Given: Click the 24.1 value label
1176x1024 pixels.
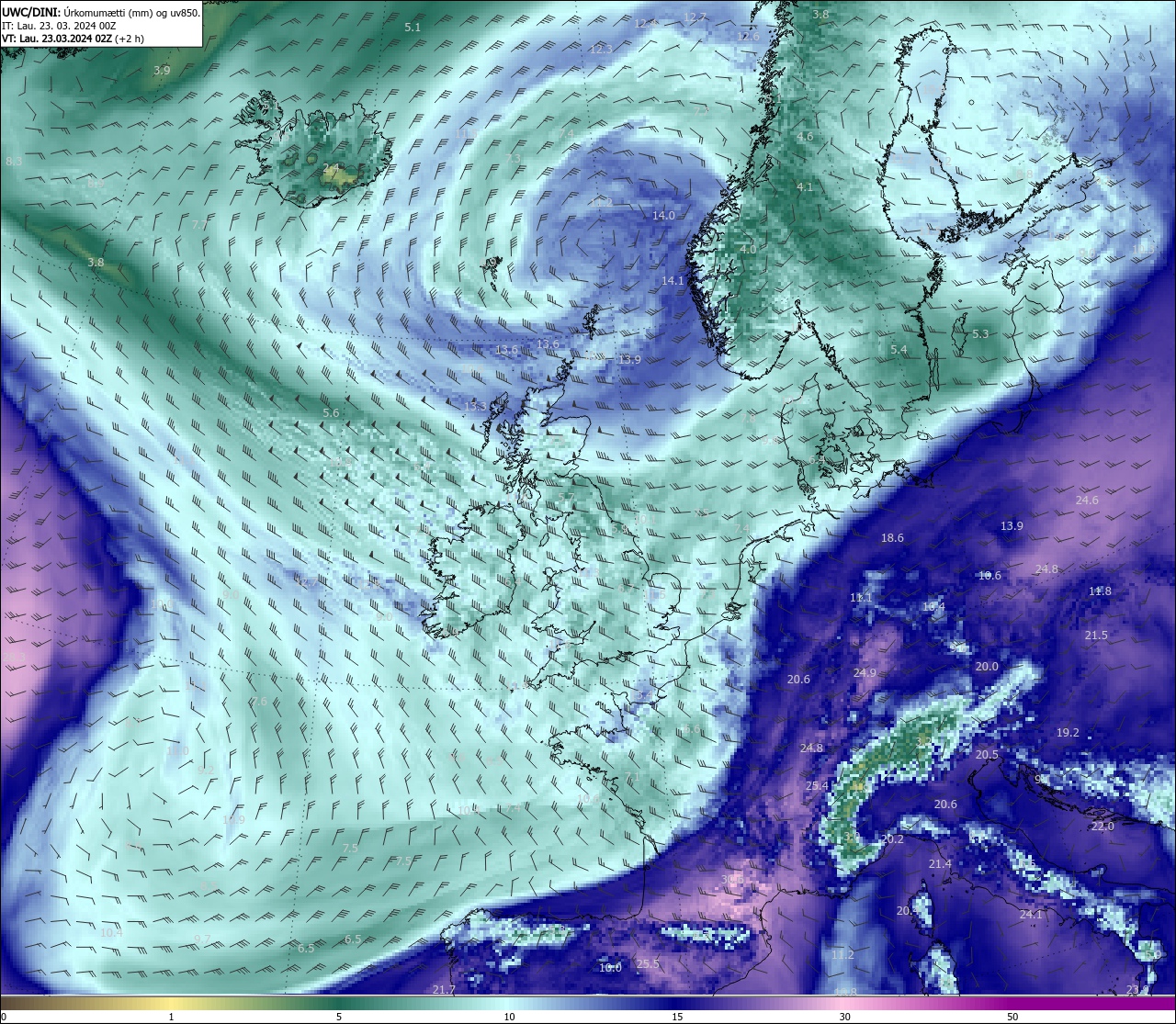Looking at the screenshot, I should (x=1031, y=914).
